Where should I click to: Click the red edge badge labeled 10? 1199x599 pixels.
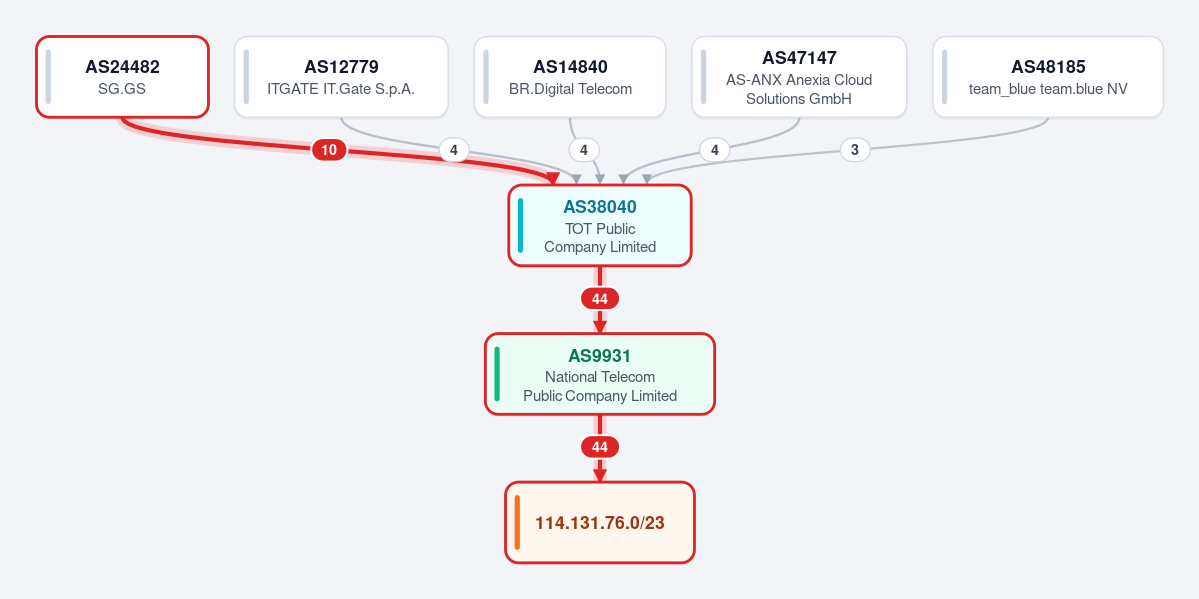click(329, 150)
